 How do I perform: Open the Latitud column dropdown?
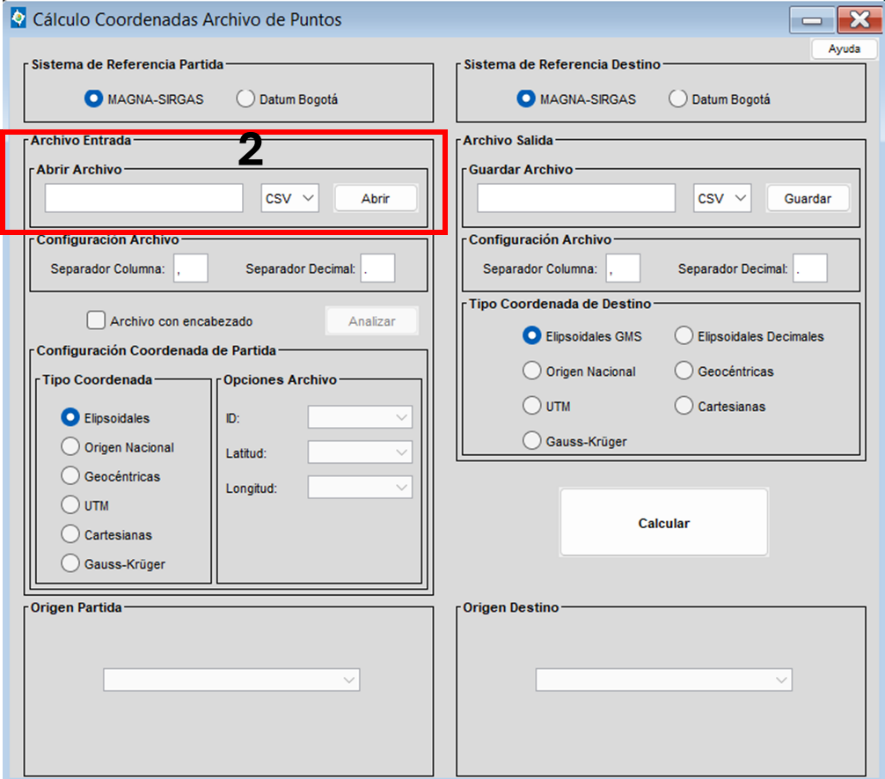point(360,452)
